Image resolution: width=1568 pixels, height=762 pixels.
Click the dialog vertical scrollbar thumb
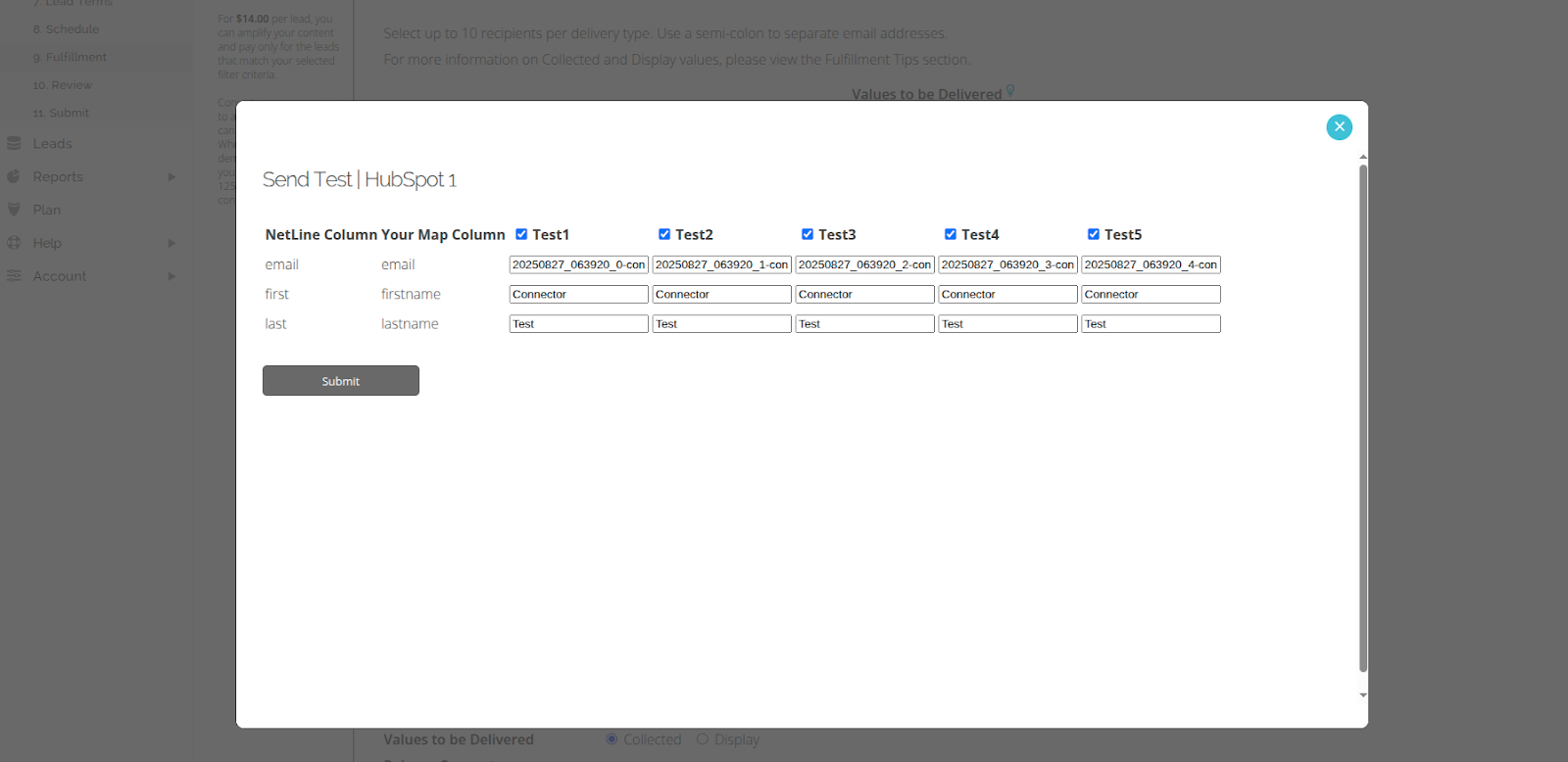(x=1363, y=418)
